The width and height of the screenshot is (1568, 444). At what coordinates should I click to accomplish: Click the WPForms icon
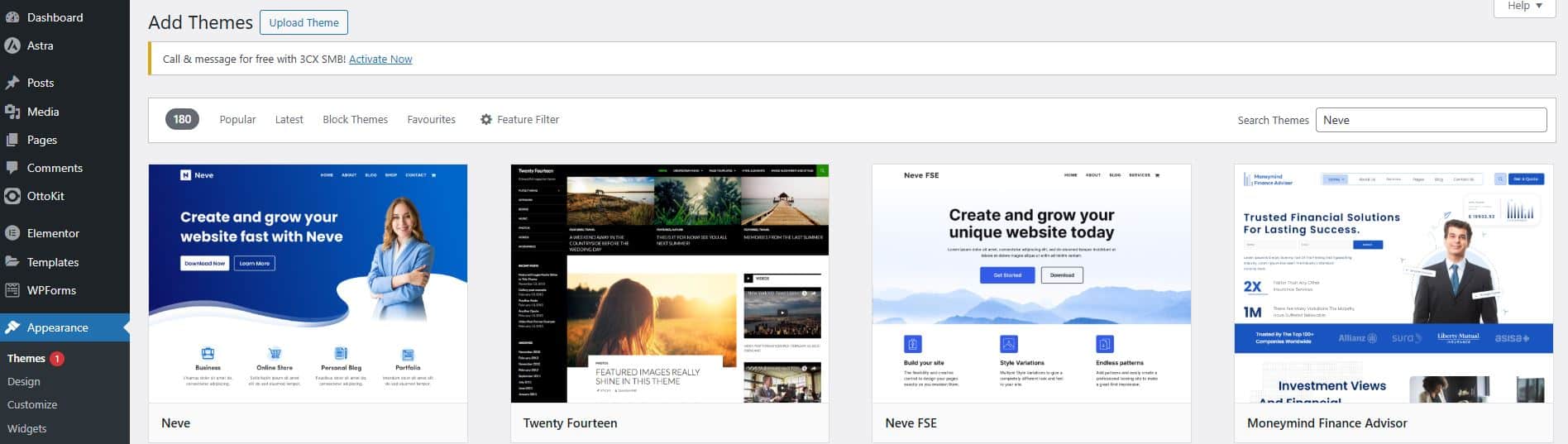[x=12, y=290]
